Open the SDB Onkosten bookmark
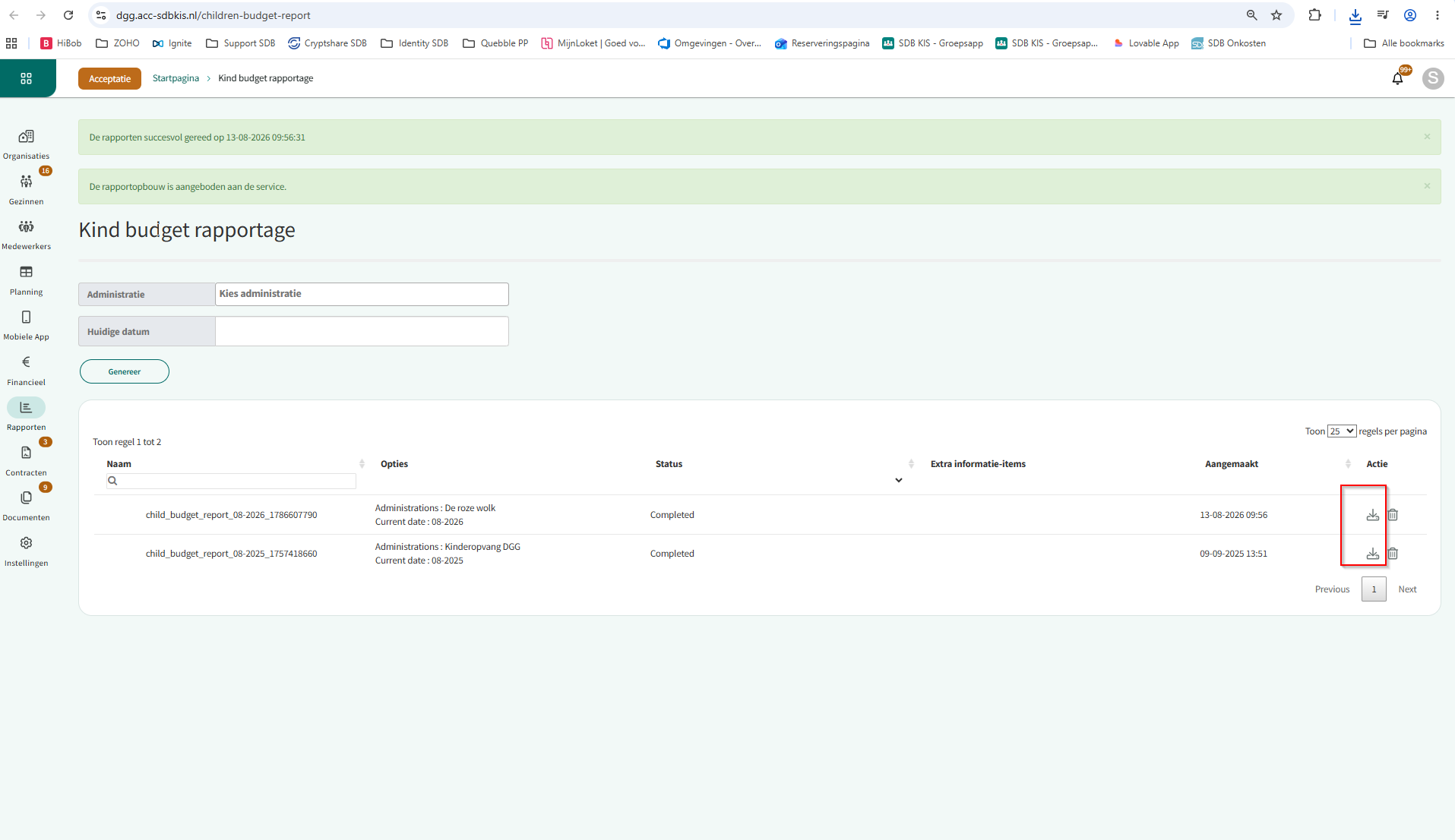Viewport: 1455px width, 840px height. tap(1229, 43)
